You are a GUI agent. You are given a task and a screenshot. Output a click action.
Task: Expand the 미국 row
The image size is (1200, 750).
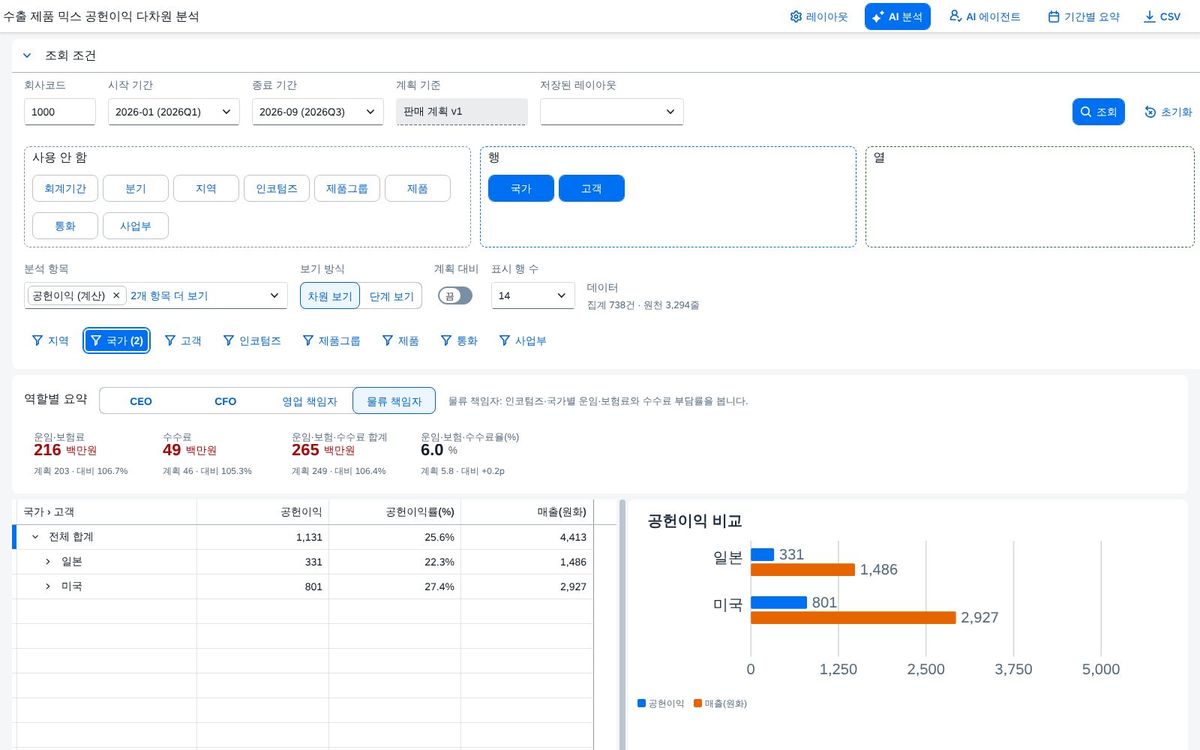48,586
